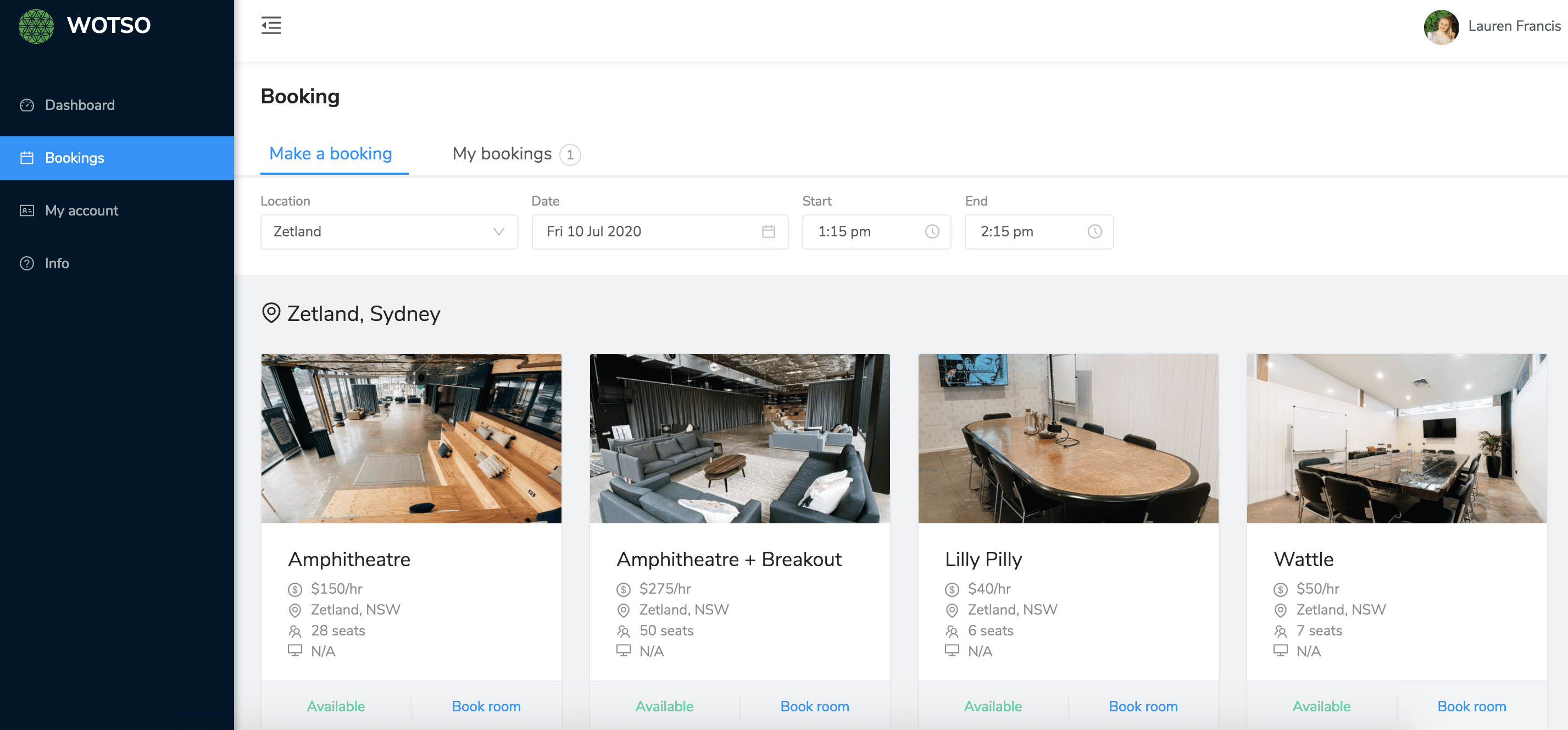Click the Bookings calendar icon in sidebar

[27, 158]
